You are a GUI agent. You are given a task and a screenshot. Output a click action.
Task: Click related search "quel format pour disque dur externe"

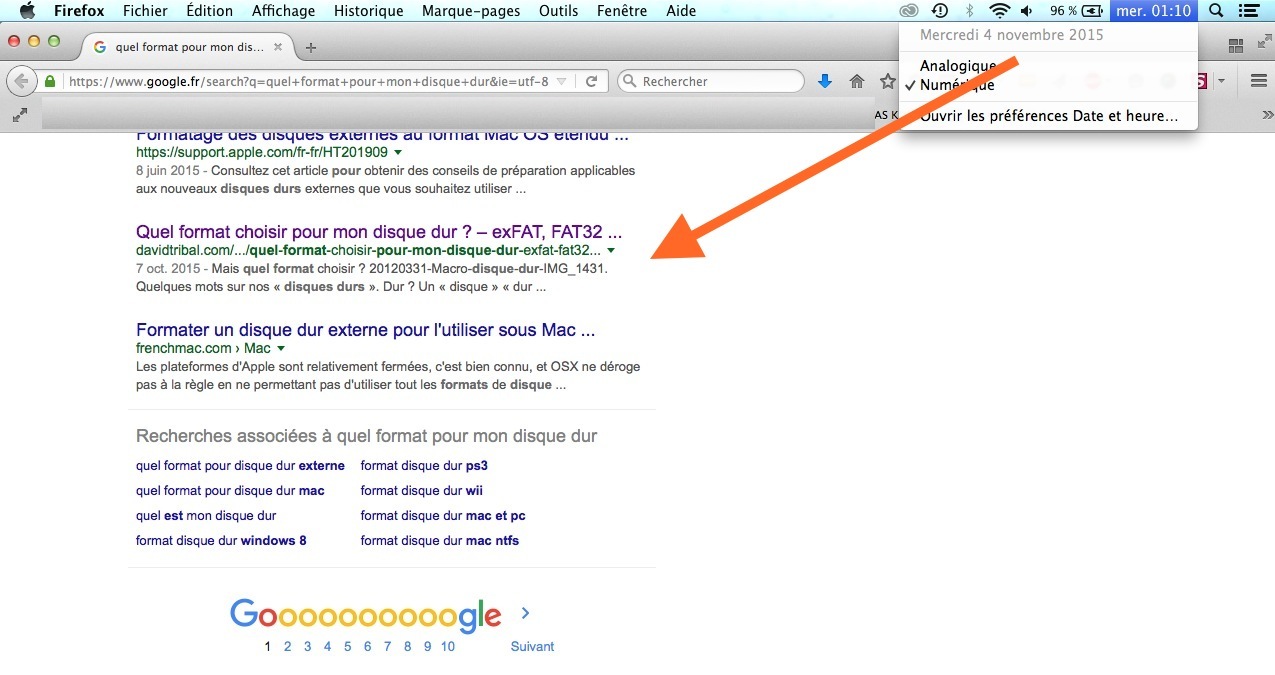click(x=240, y=466)
